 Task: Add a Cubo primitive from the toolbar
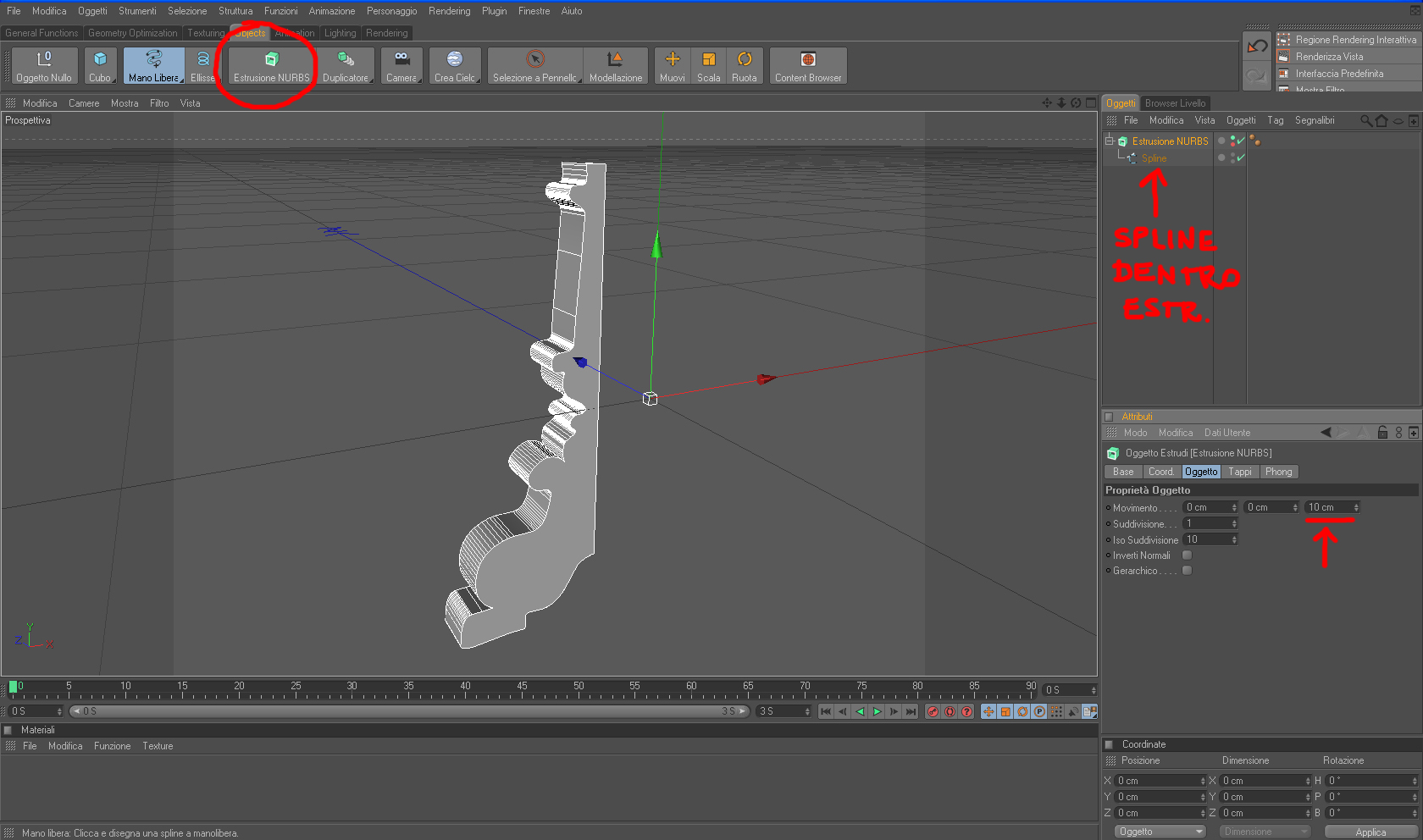(100, 65)
